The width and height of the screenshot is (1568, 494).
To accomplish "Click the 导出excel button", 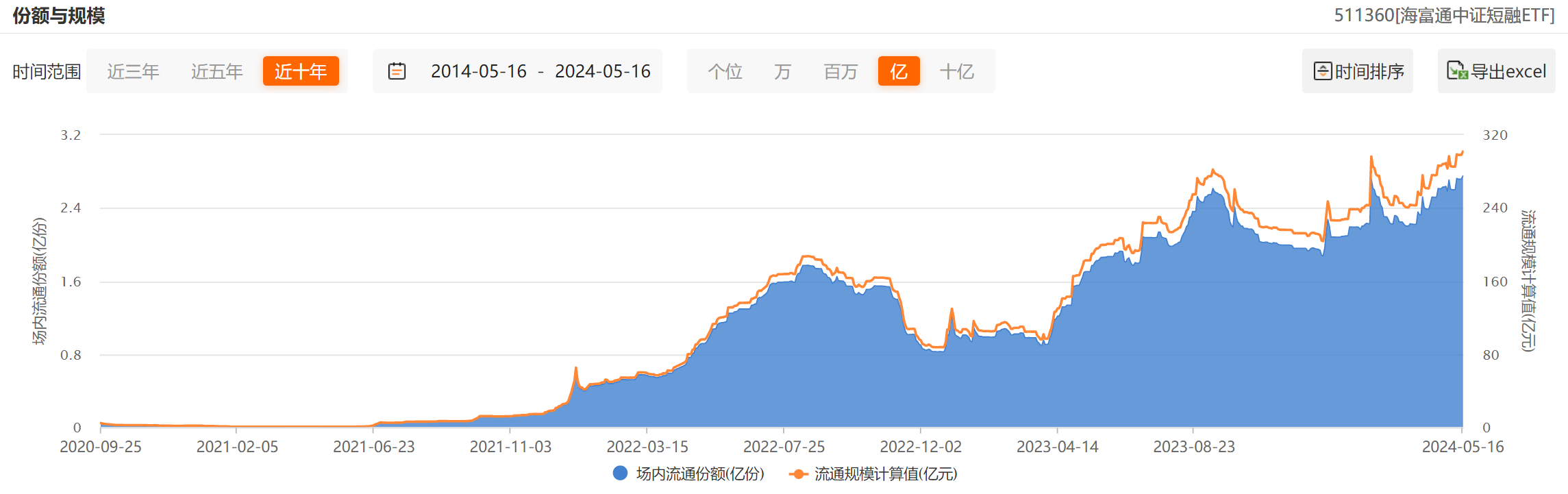I will tap(1497, 71).
